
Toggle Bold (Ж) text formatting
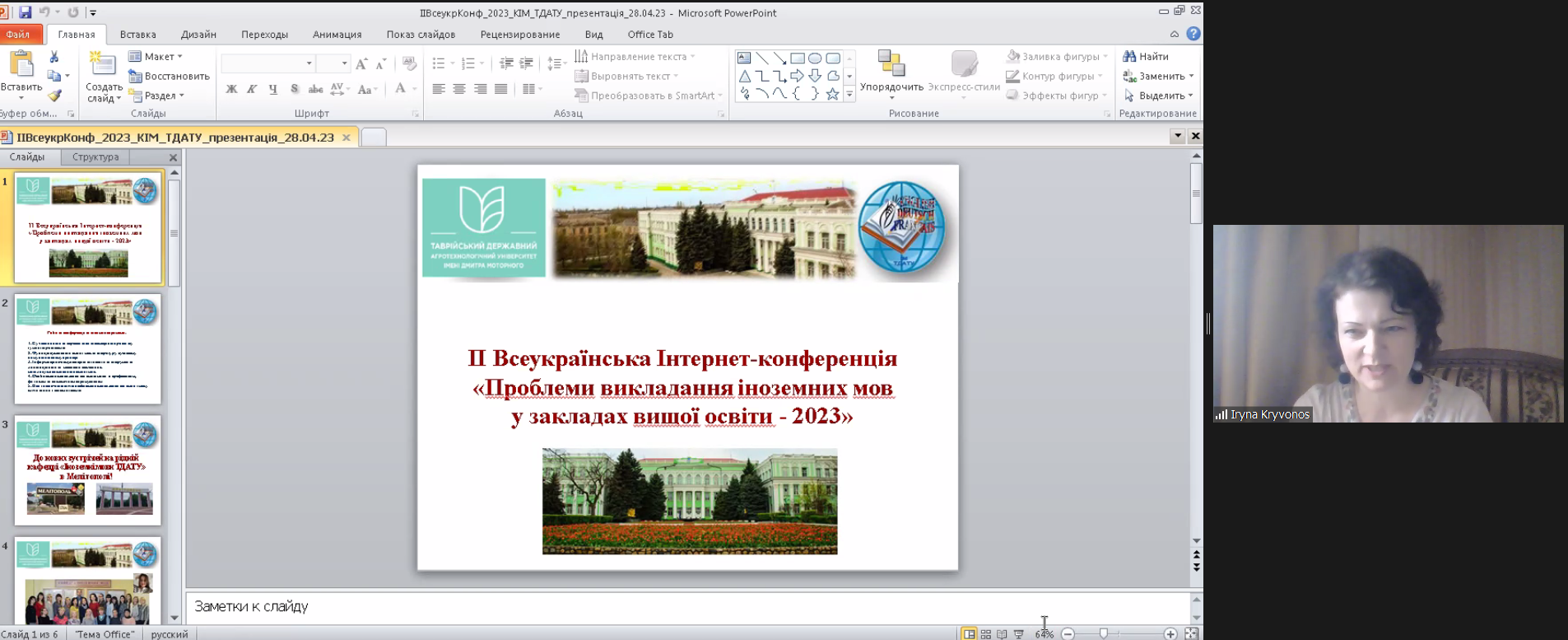(x=231, y=89)
